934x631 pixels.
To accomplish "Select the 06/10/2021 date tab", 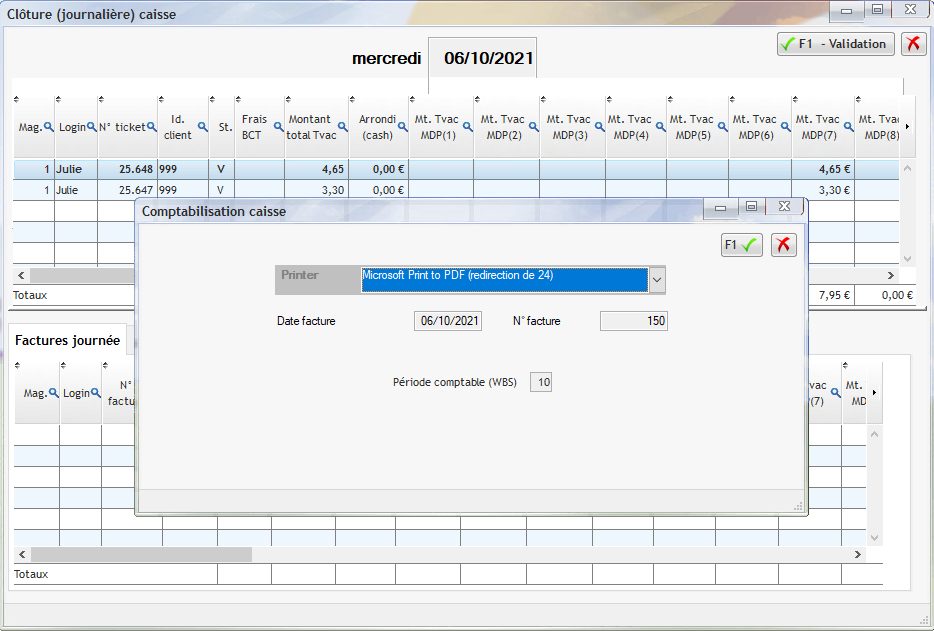I will click(x=483, y=59).
